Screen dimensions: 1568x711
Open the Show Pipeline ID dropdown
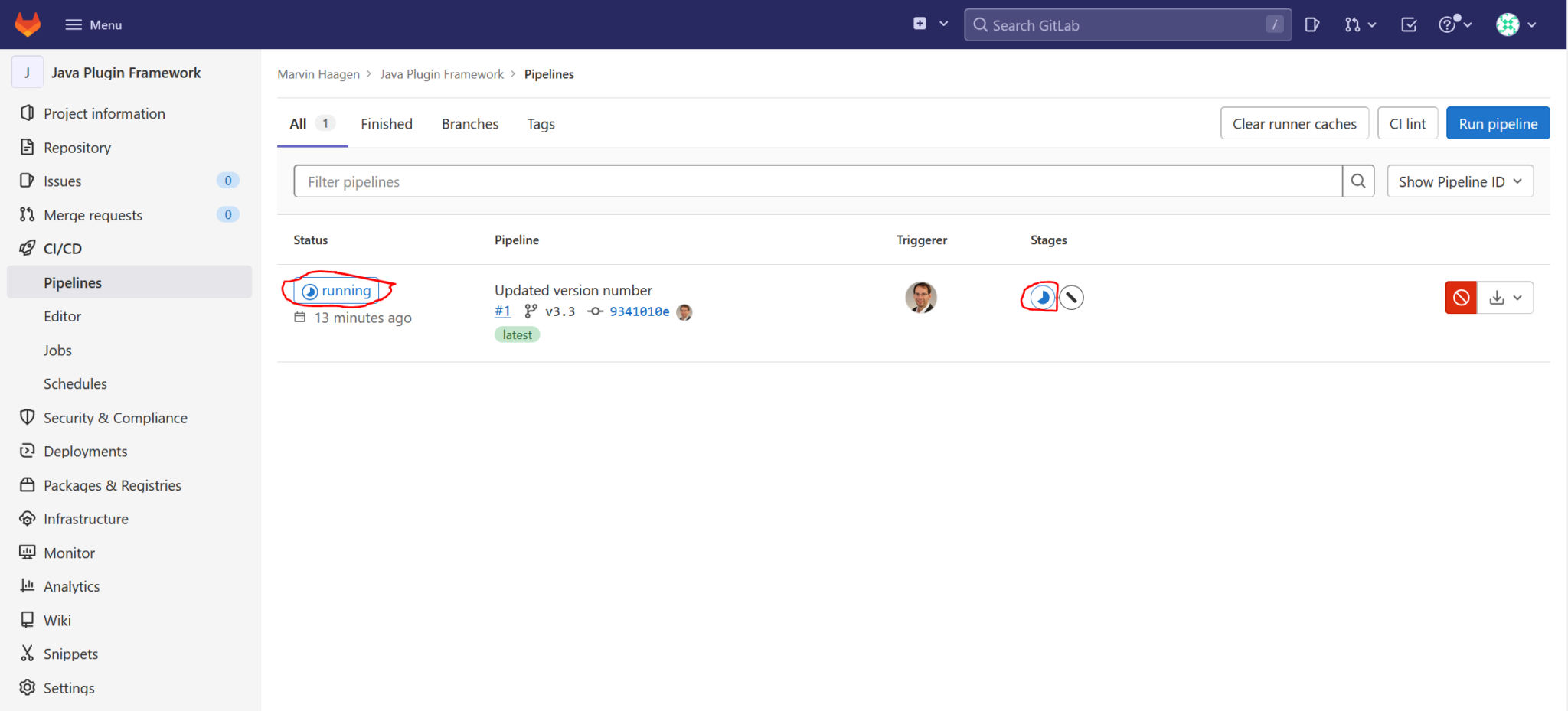coord(1459,181)
